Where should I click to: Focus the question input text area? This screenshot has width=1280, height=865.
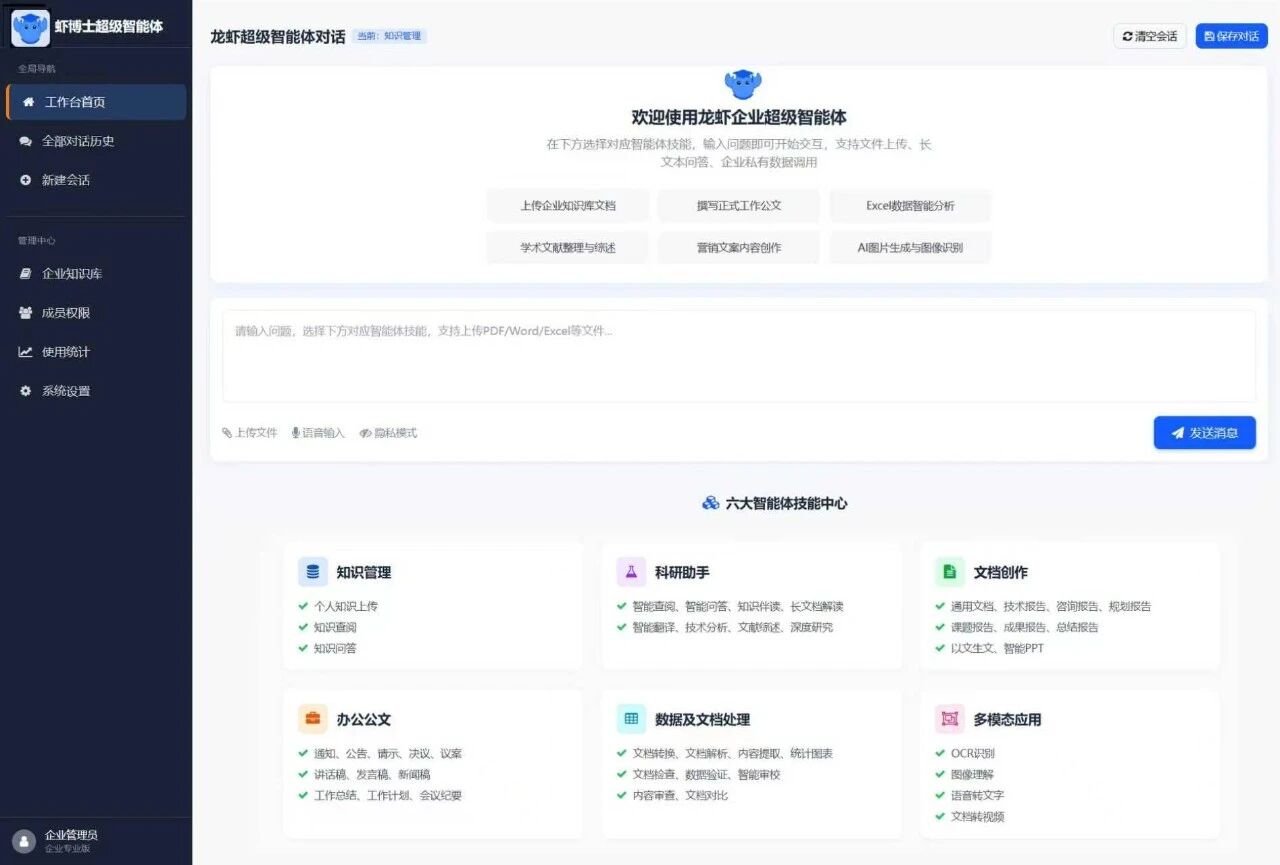pyautogui.click(x=739, y=356)
